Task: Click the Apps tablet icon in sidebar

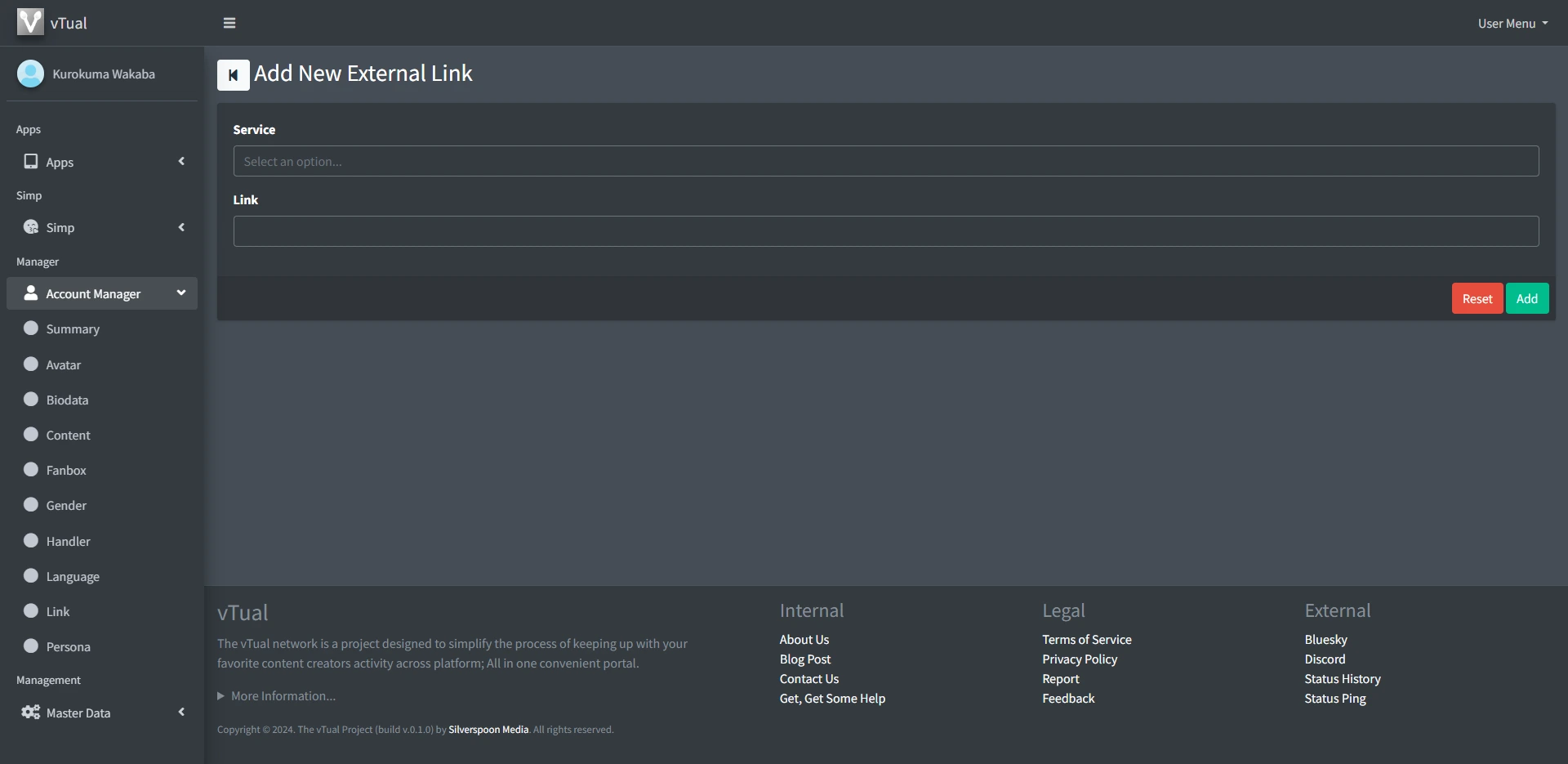Action: coord(31,162)
